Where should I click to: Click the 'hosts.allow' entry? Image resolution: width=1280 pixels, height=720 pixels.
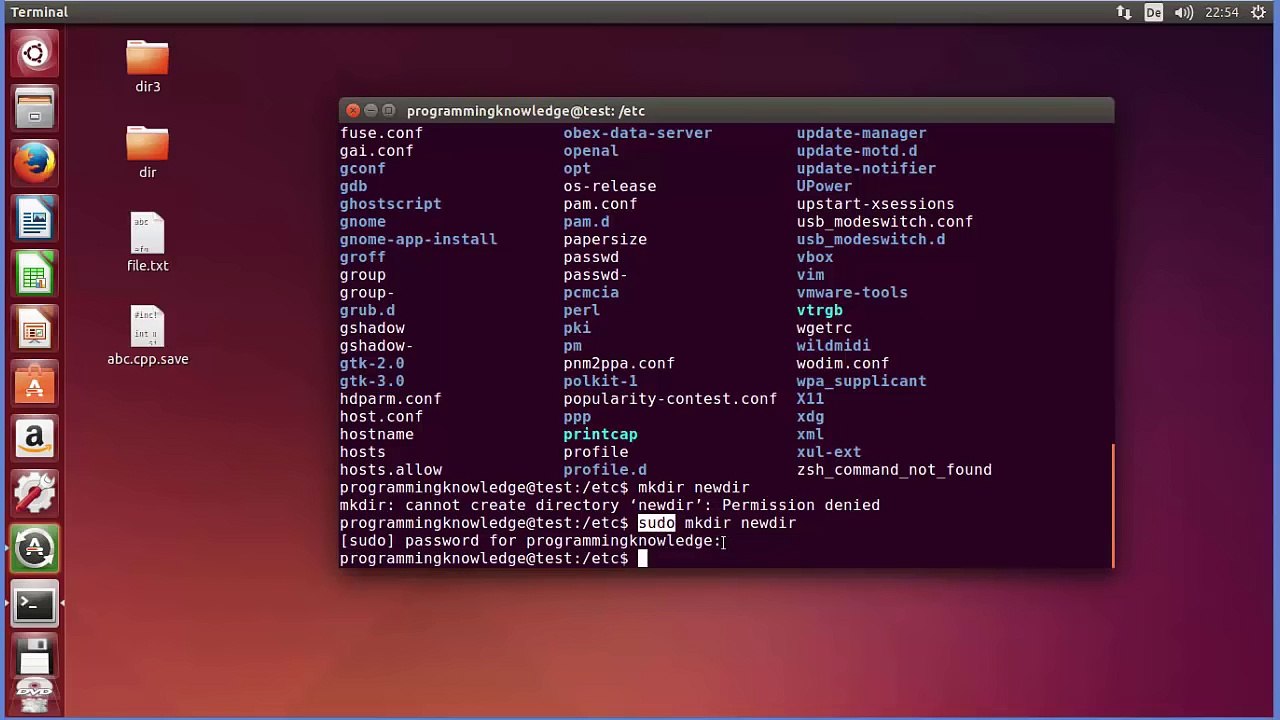[x=391, y=470]
